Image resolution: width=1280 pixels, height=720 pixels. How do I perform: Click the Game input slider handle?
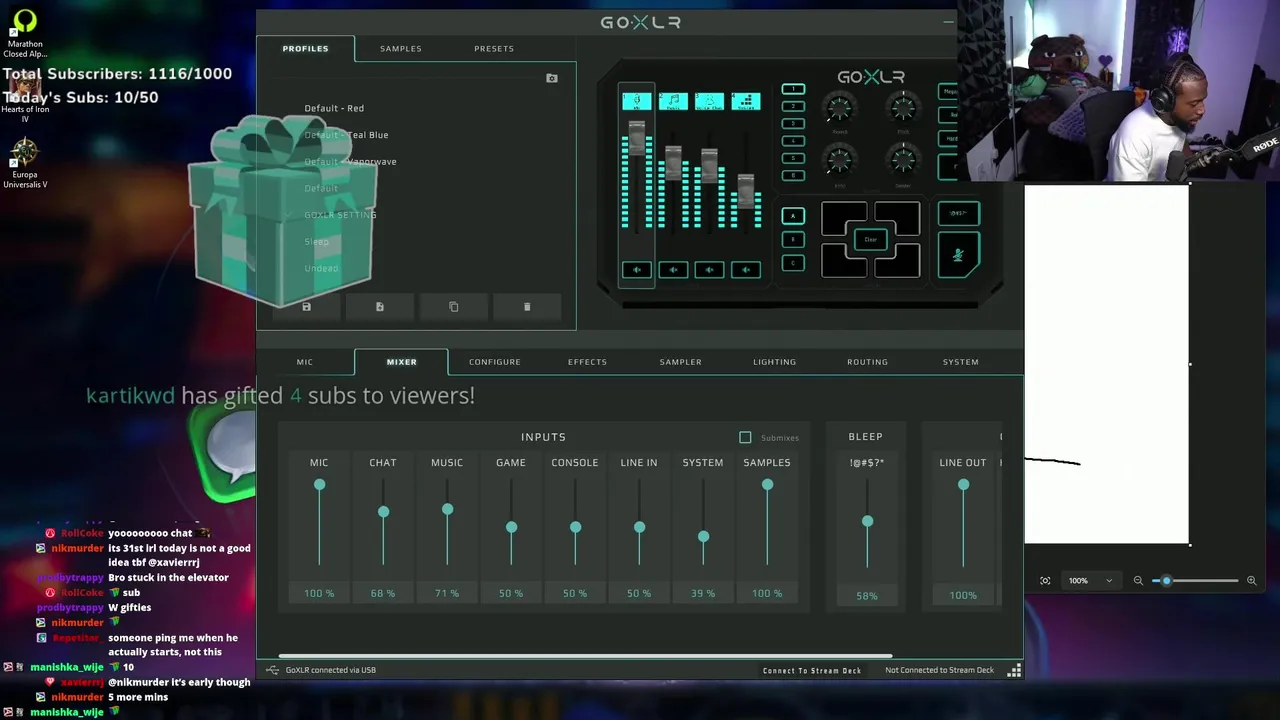[511, 527]
